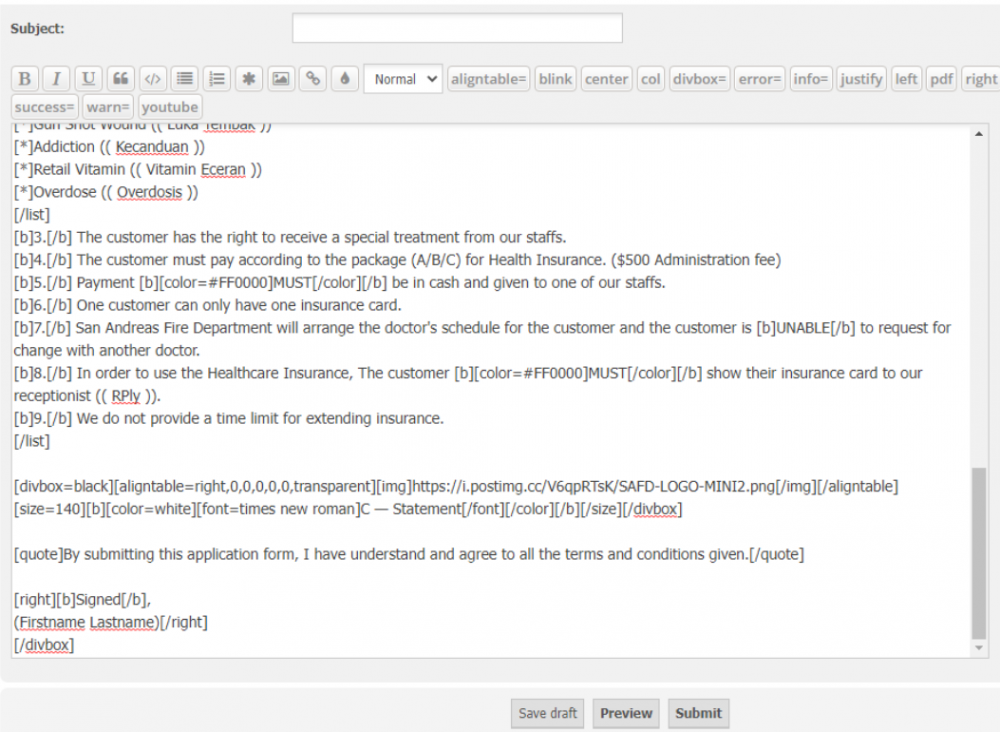Click the Subject input field
The height and width of the screenshot is (732, 1000).
tap(457, 28)
